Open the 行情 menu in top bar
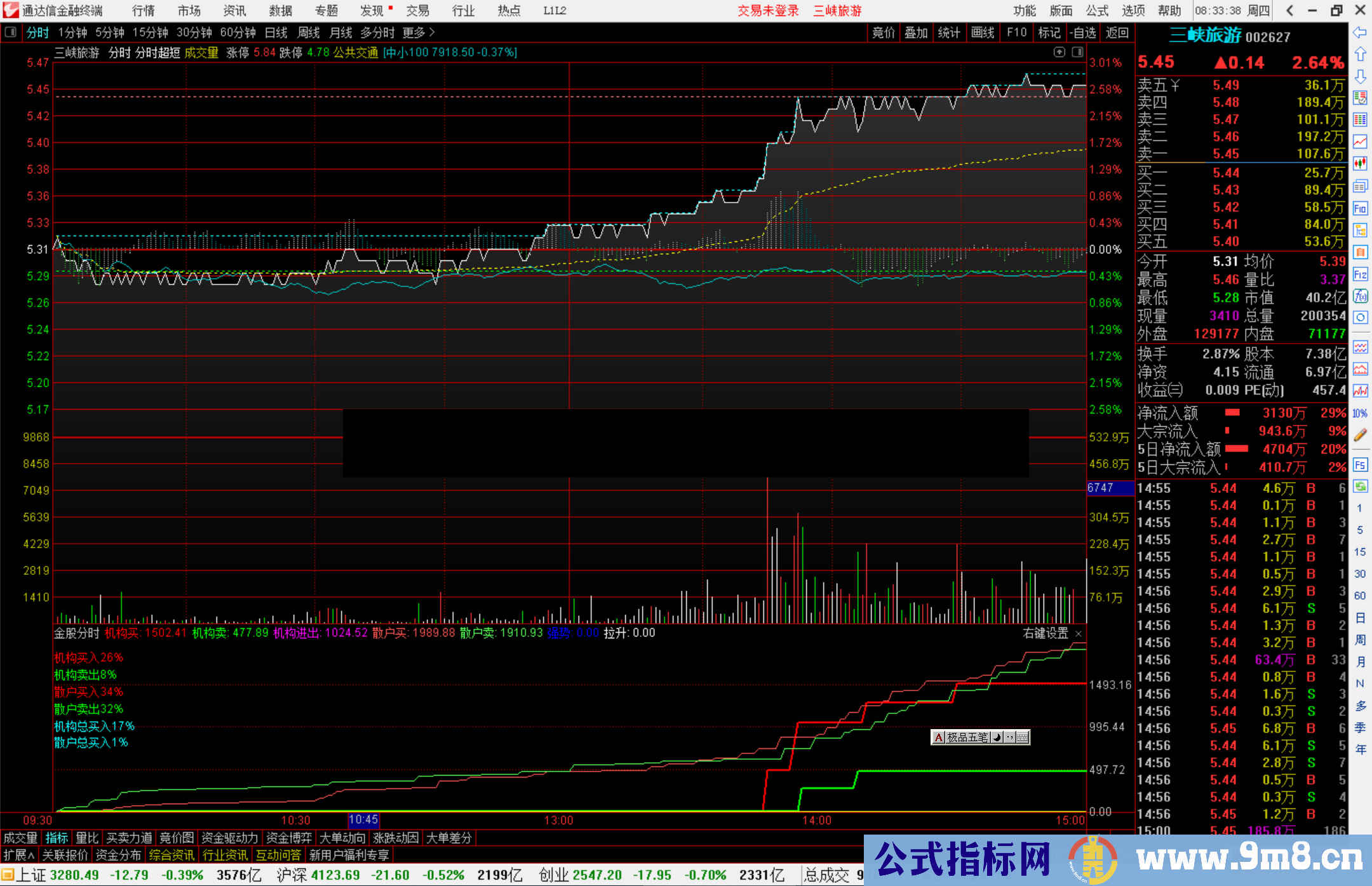Image resolution: width=1372 pixels, height=886 pixels. click(143, 11)
